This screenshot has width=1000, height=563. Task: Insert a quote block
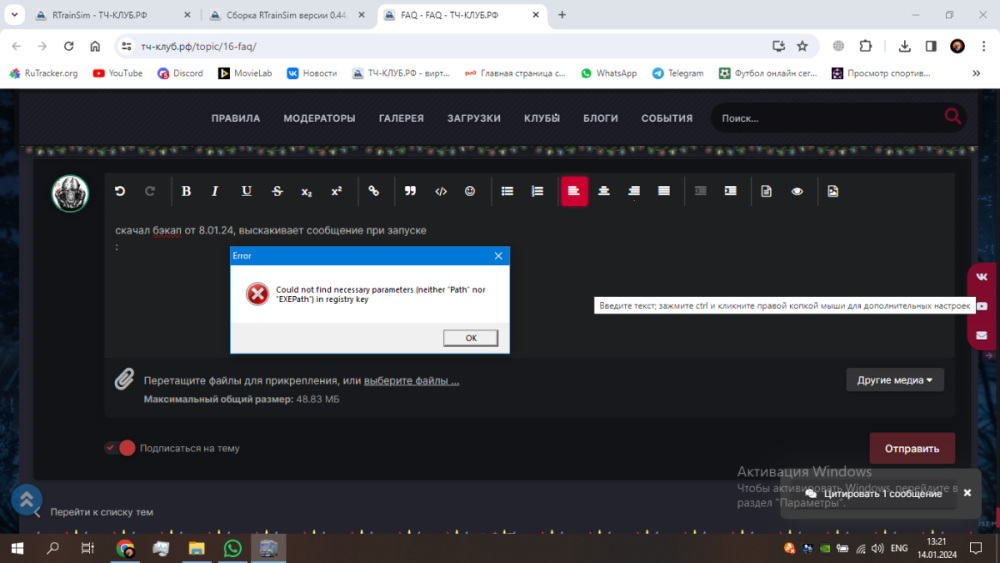(410, 191)
